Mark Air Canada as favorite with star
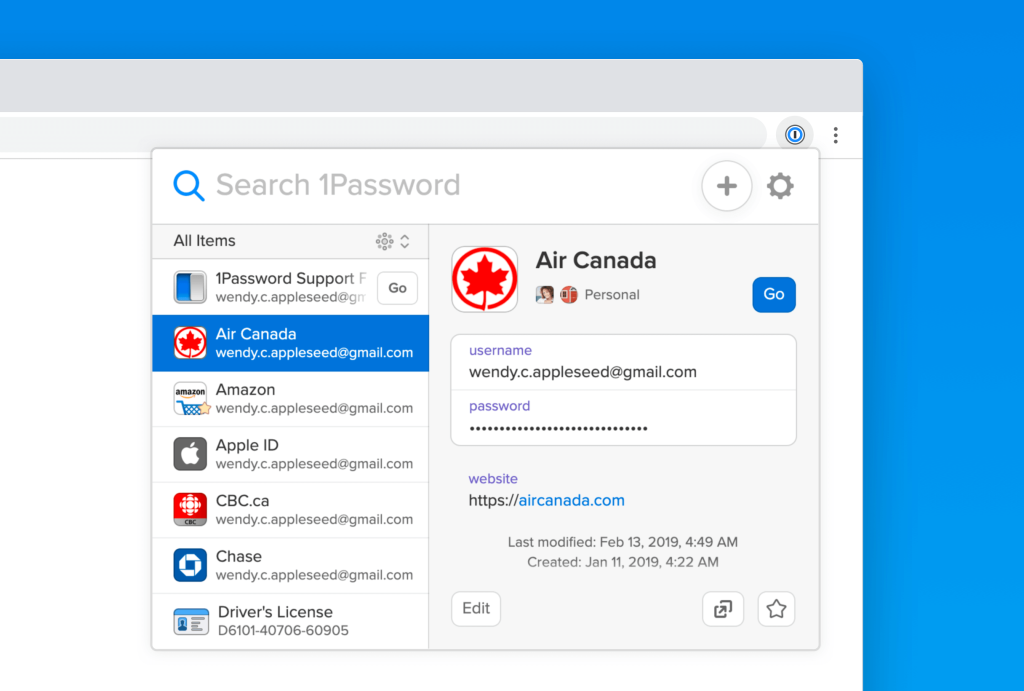1024x691 pixels. pos(776,609)
